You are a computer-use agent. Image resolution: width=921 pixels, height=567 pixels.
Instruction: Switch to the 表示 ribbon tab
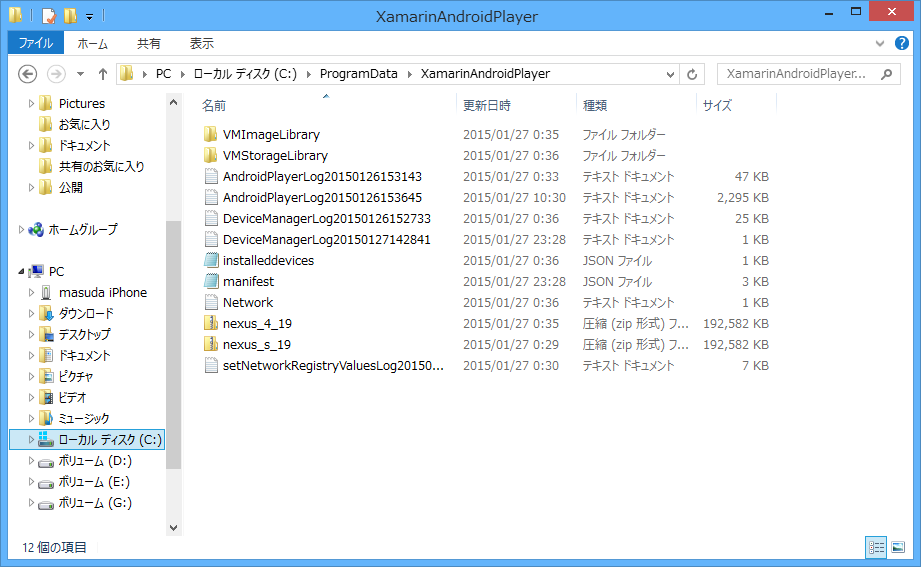[202, 43]
